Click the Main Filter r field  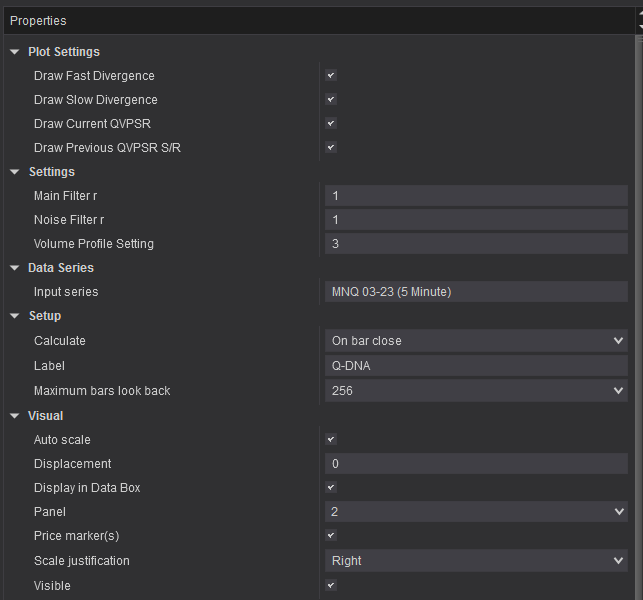click(x=476, y=196)
